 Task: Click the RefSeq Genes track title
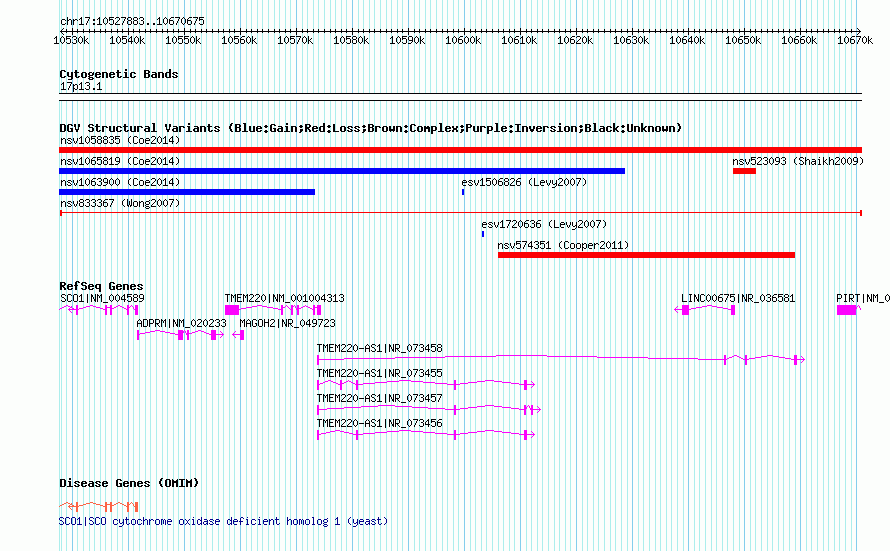(101, 285)
